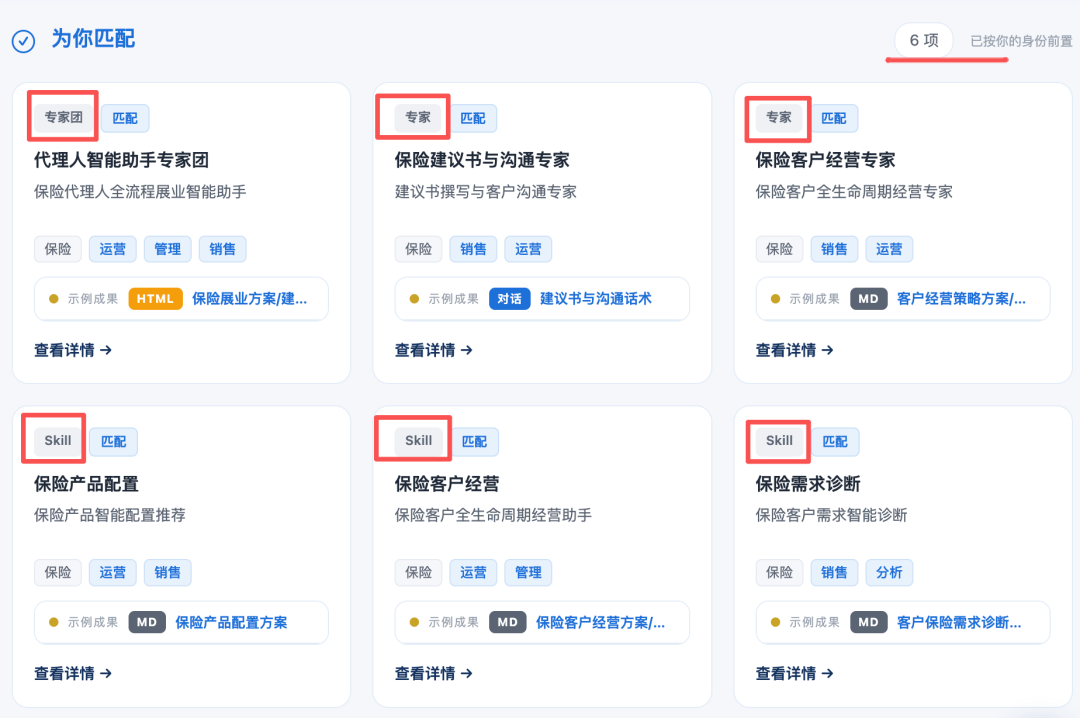Screen dimensions: 1080x718
Task: Open 查看详情 for 保险需求诊断
Action: [x=794, y=673]
